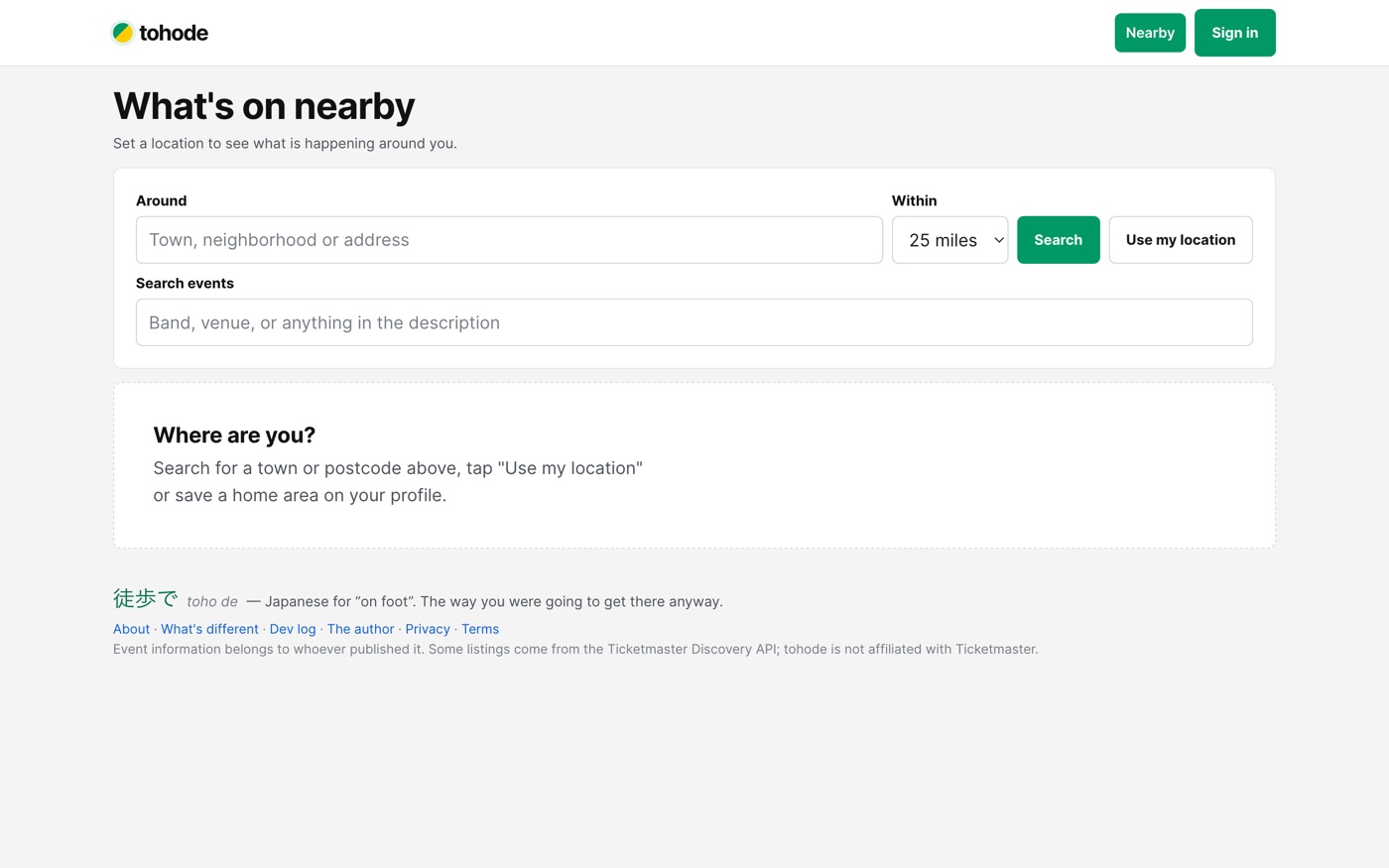1389x868 pixels.
Task: Open the Privacy footer link
Action: pyautogui.click(x=428, y=629)
